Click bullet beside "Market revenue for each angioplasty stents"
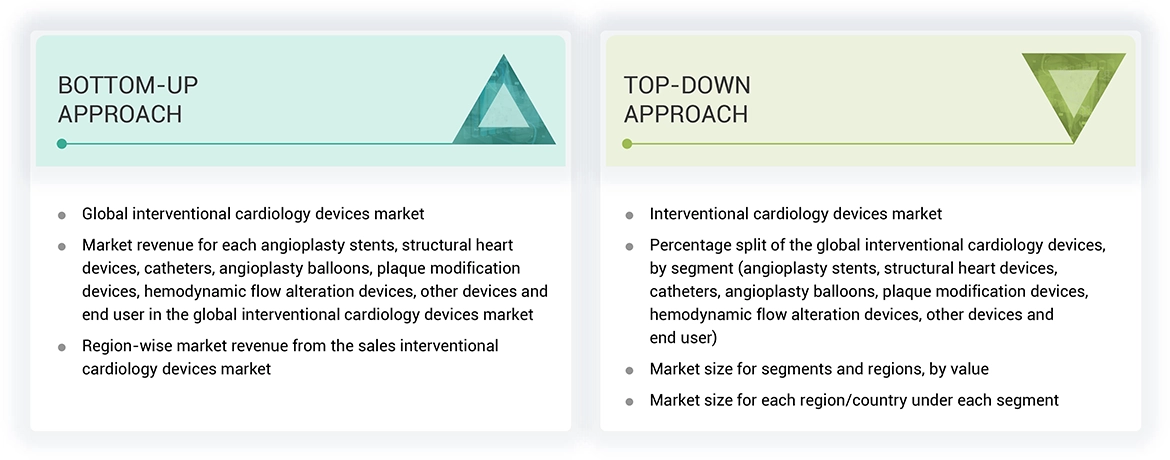 click(x=62, y=246)
